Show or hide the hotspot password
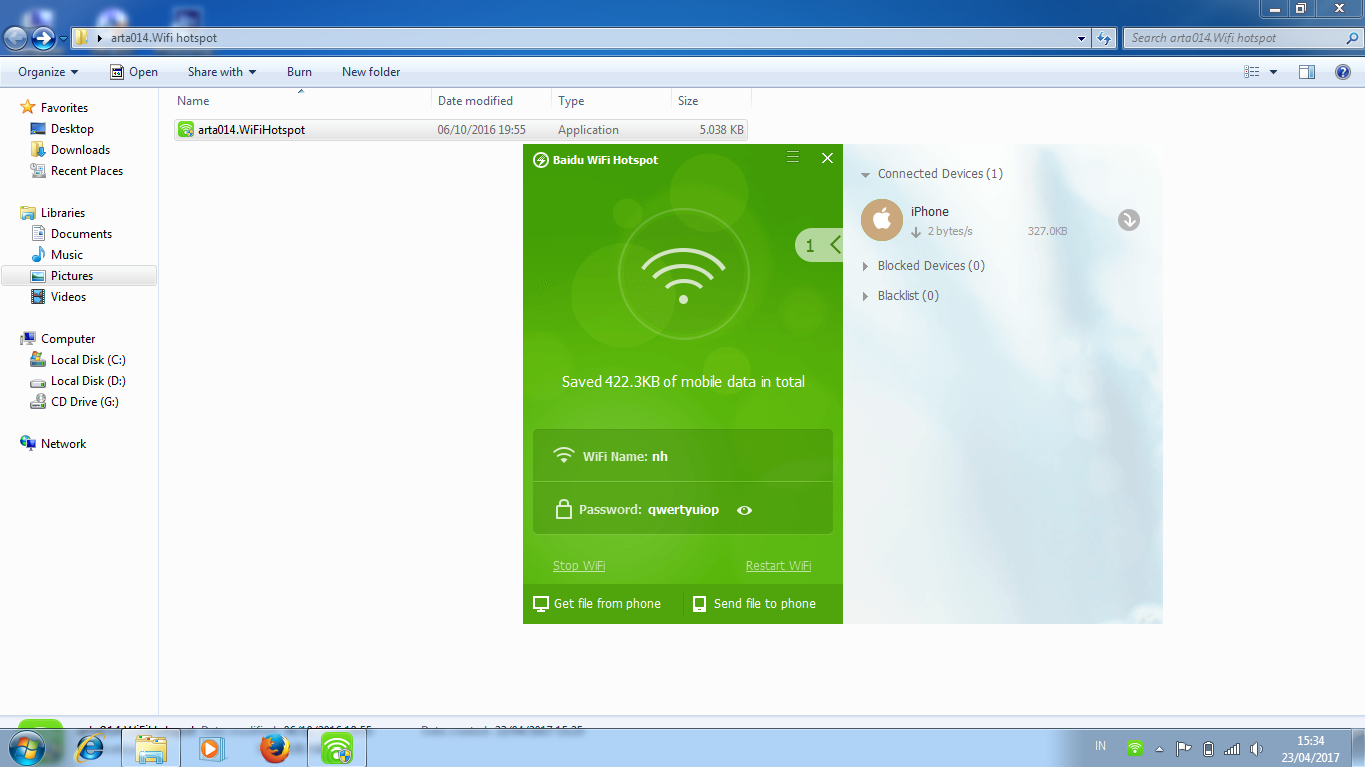Viewport: 1365px width, 767px height. (744, 510)
